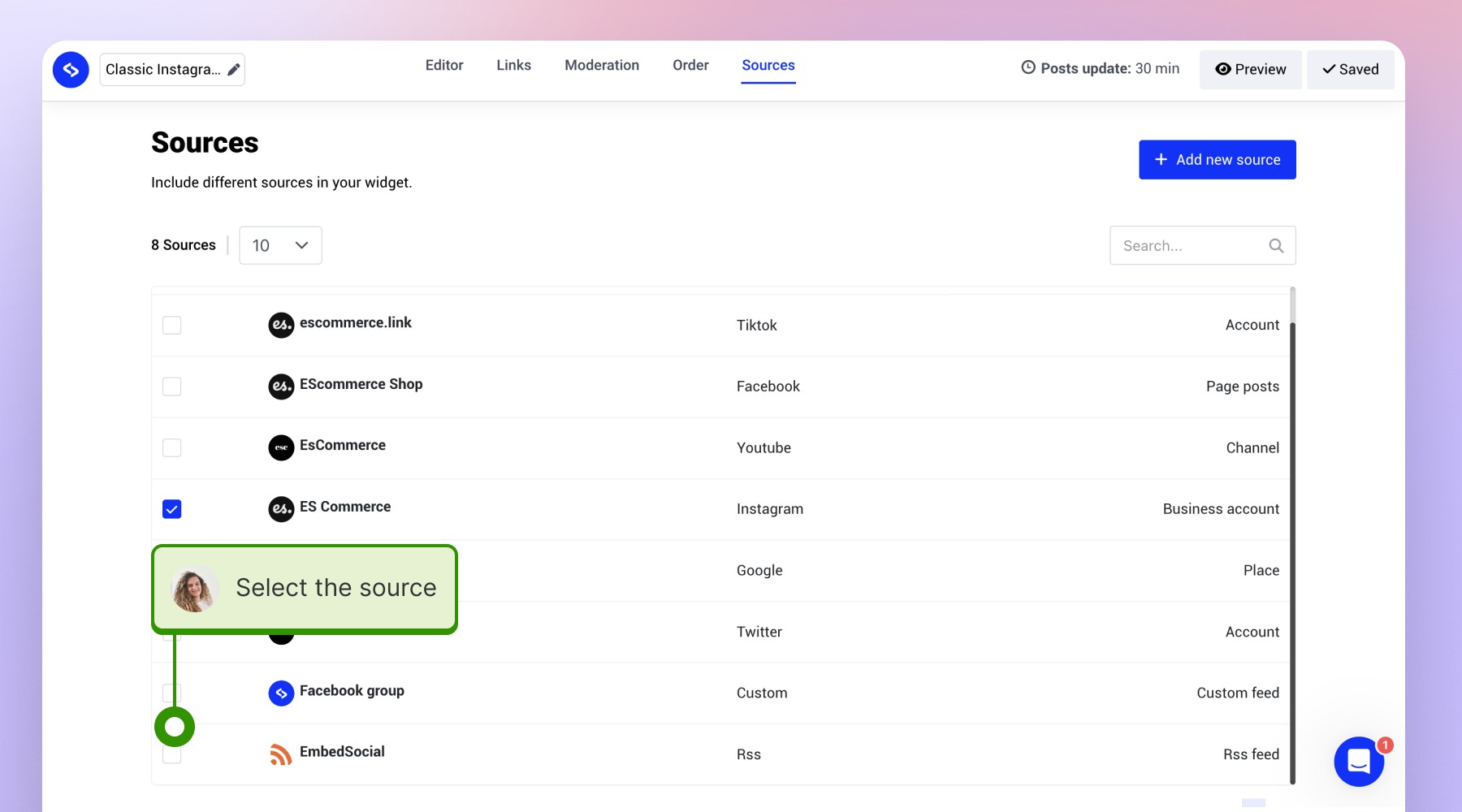This screenshot has height=812, width=1462.
Task: Open the widget name editor with the pencil icon
Action: [233, 69]
